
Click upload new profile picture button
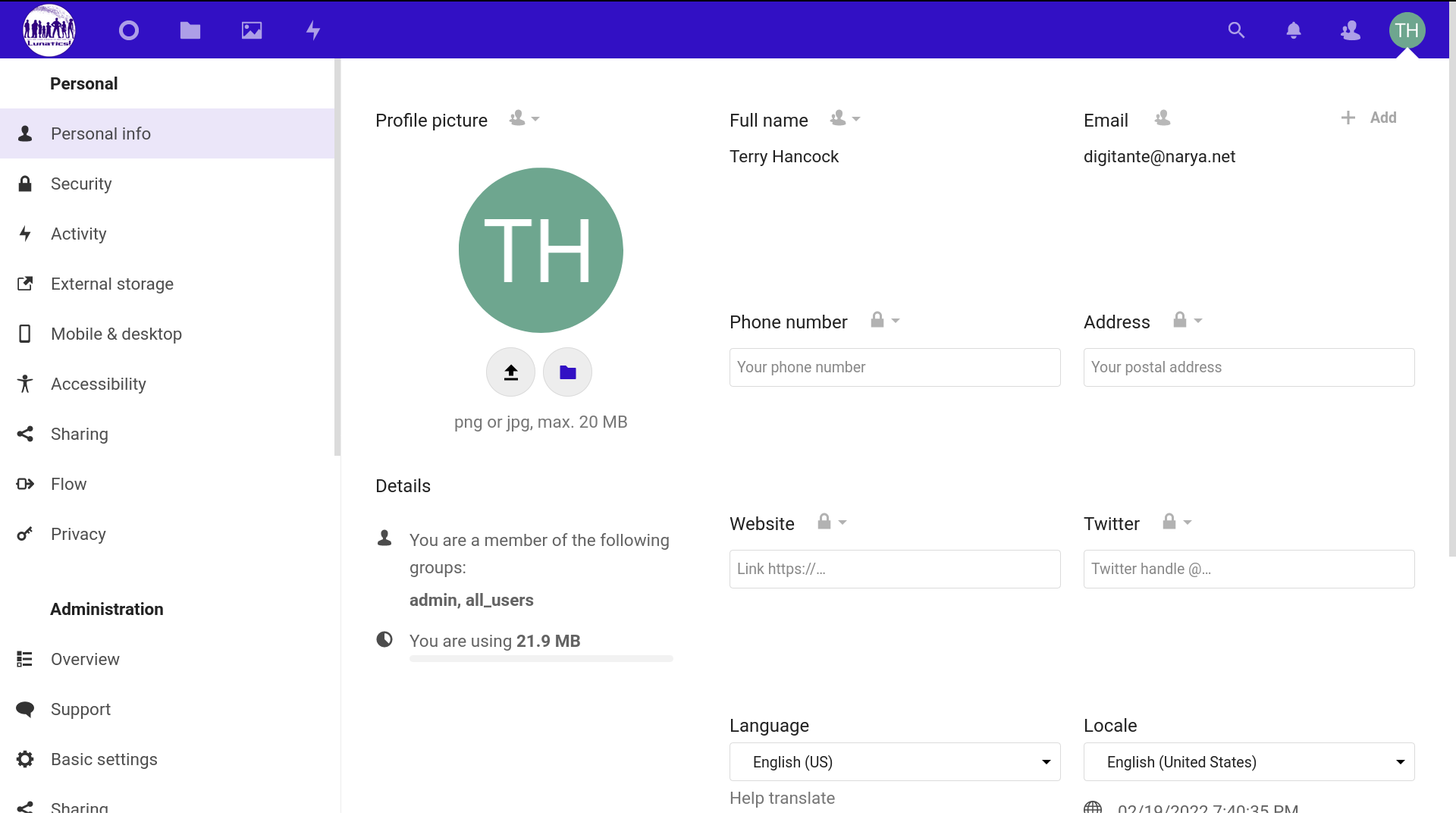click(x=510, y=372)
